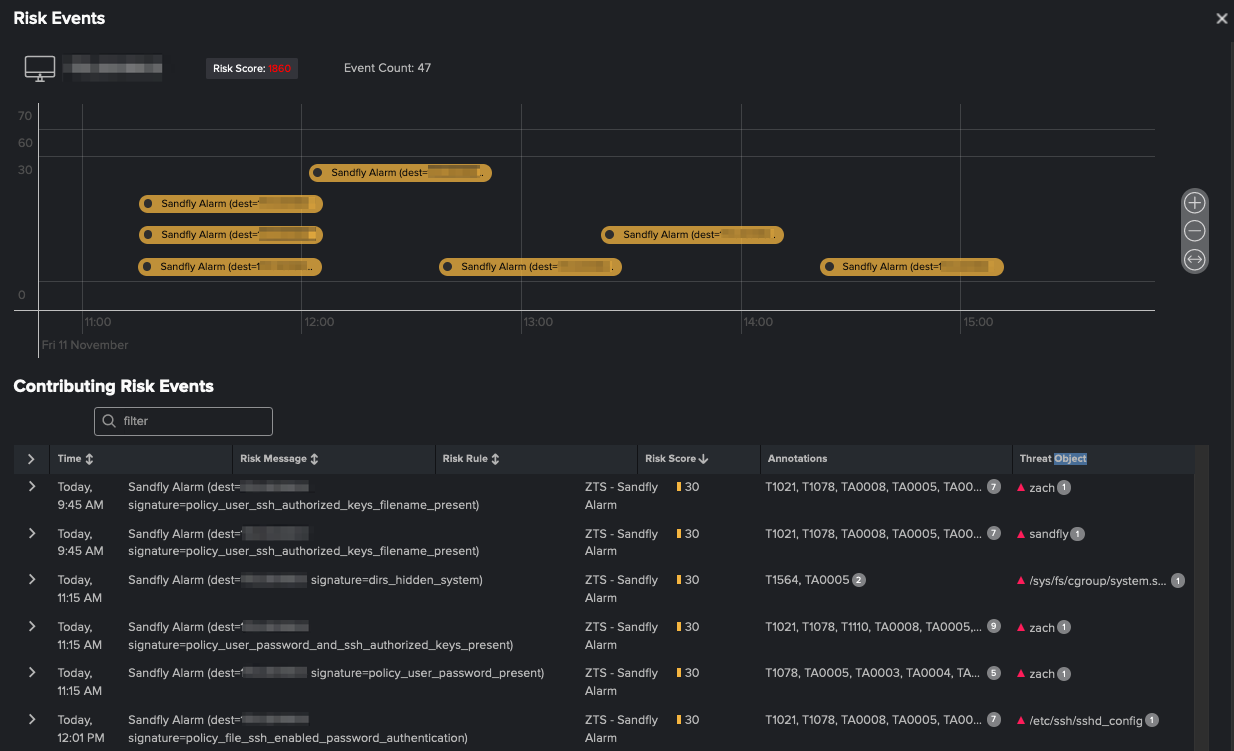Reset the timeline zoom with the arrows icon
Image resolution: width=1234 pixels, height=751 pixels.
tap(1194, 259)
